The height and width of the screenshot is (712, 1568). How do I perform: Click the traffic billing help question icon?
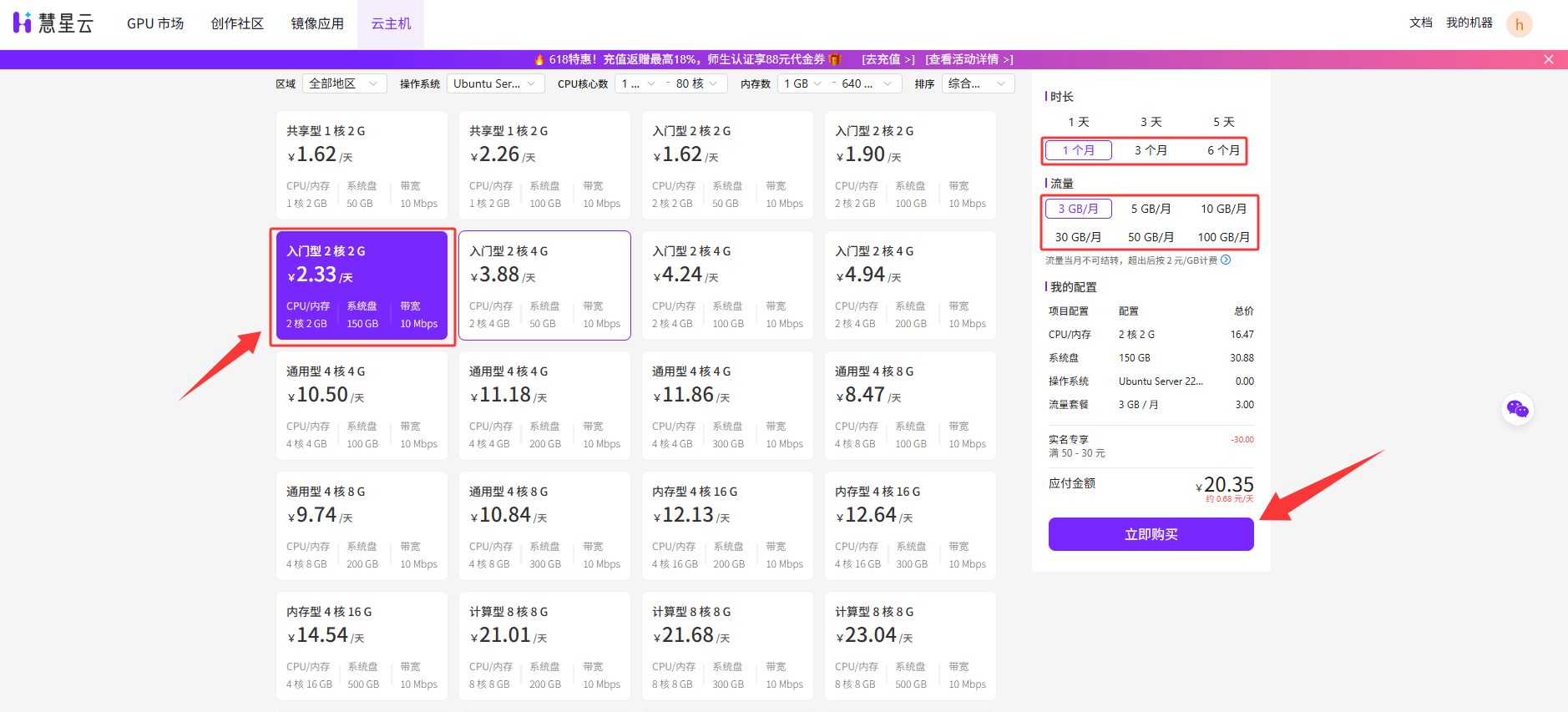pos(1226,260)
